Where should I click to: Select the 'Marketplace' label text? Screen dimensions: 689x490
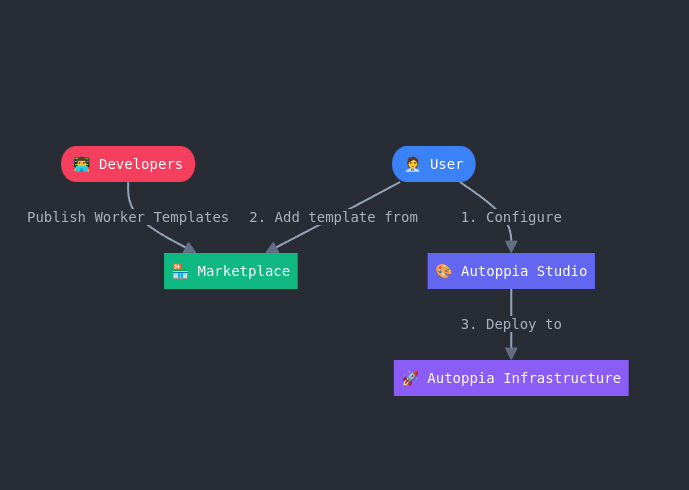tap(243, 271)
